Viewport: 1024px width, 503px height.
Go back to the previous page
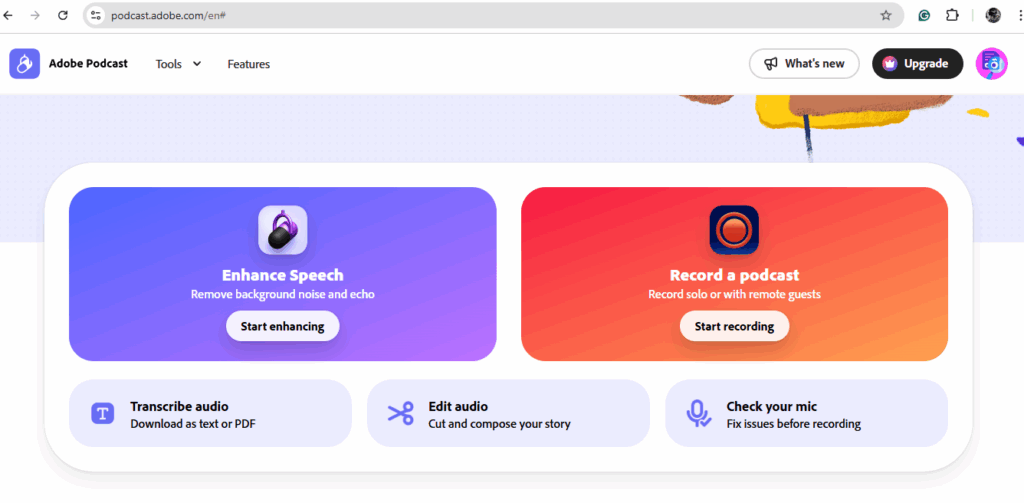pyautogui.click(x=8, y=15)
